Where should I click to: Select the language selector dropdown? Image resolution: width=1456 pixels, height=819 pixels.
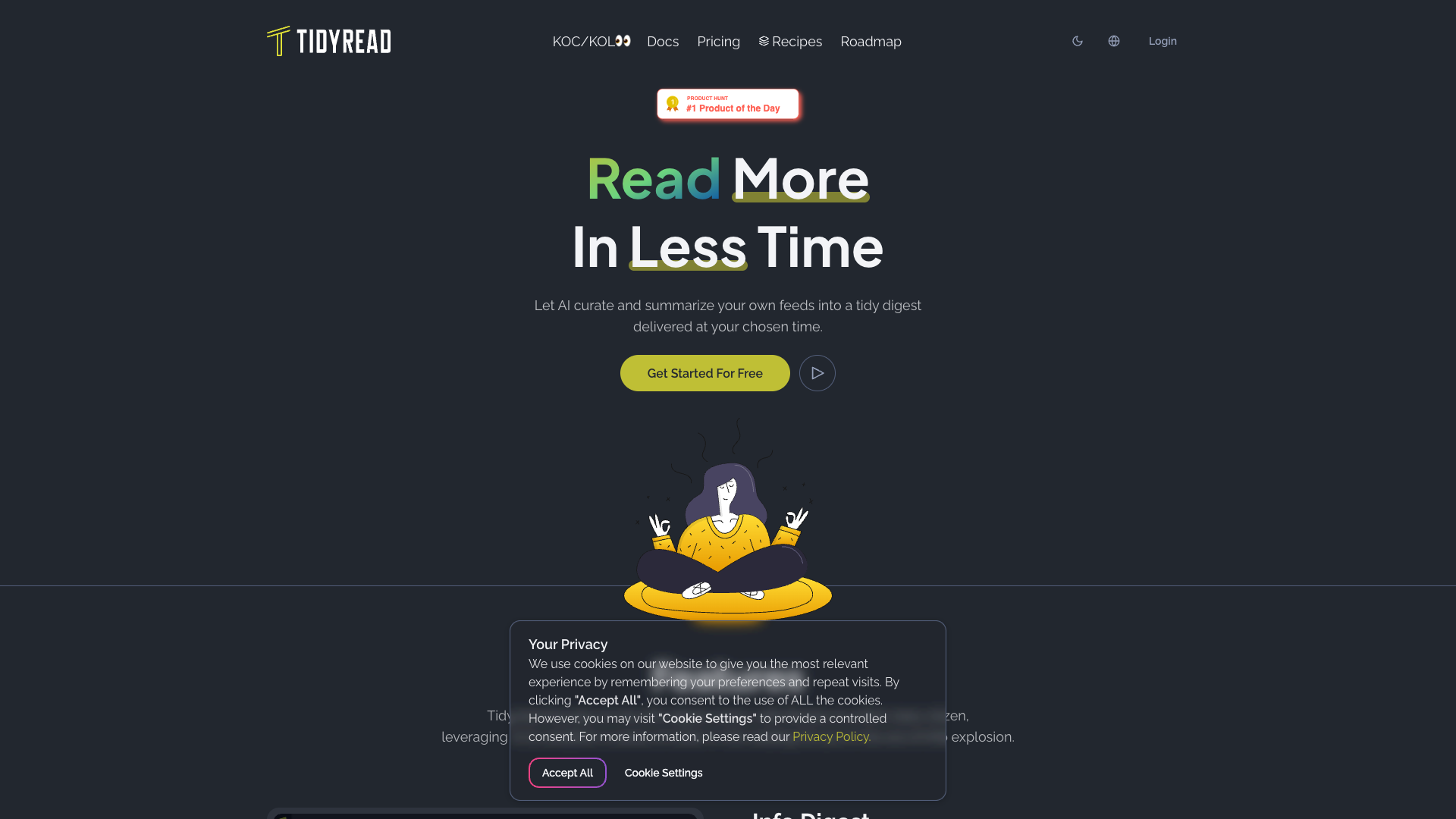point(1114,41)
